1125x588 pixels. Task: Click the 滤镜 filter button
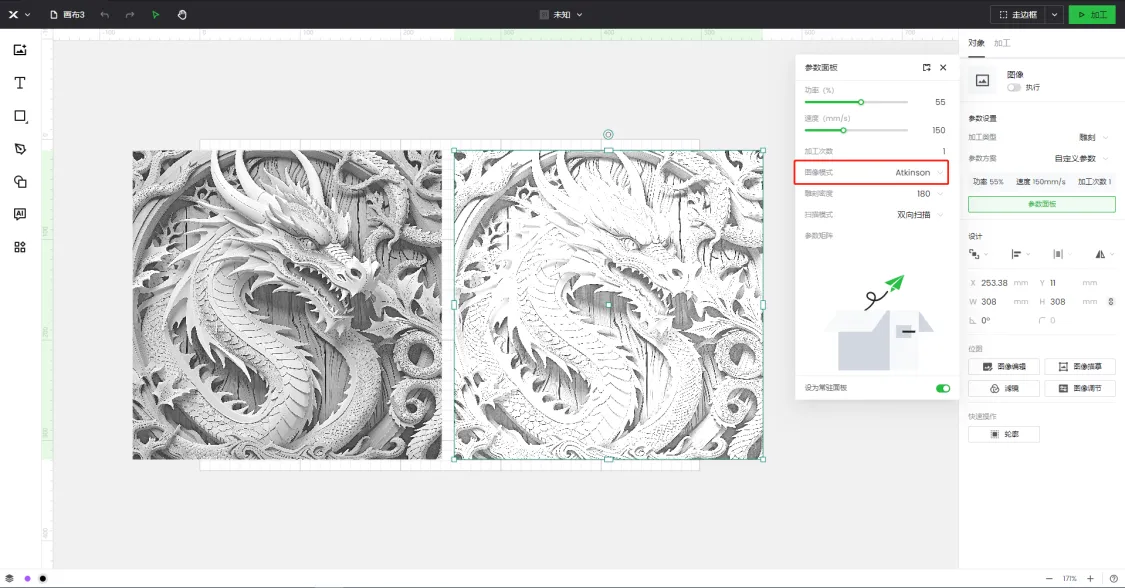(x=1004, y=389)
